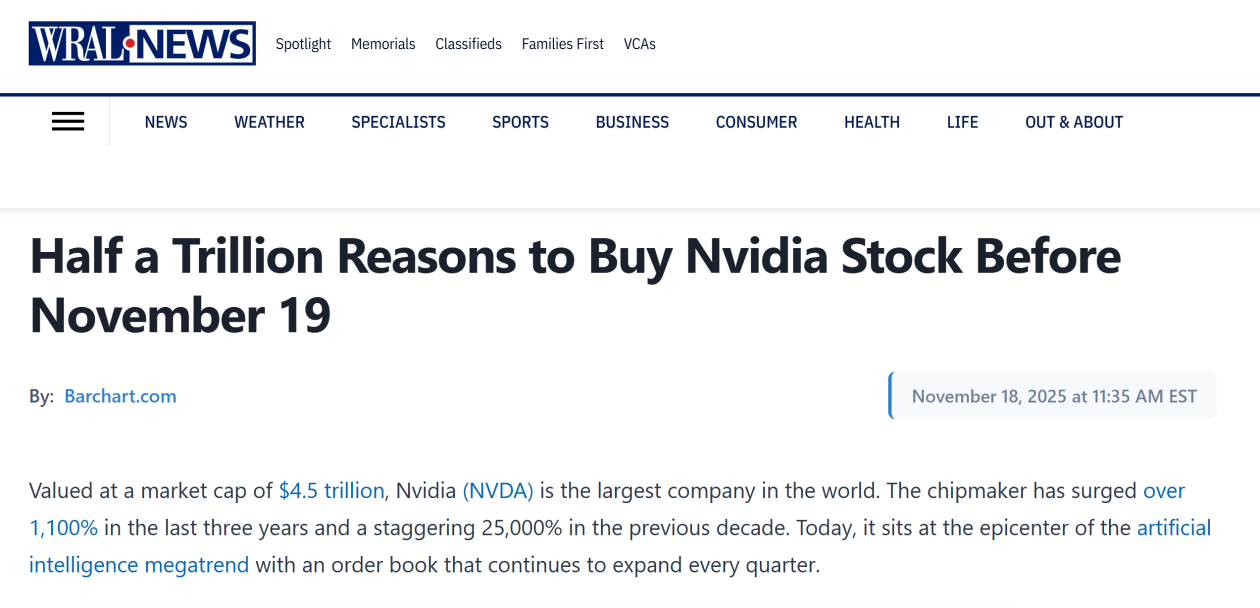Open the Memorials link
This screenshot has width=1260, height=608.
(x=383, y=44)
